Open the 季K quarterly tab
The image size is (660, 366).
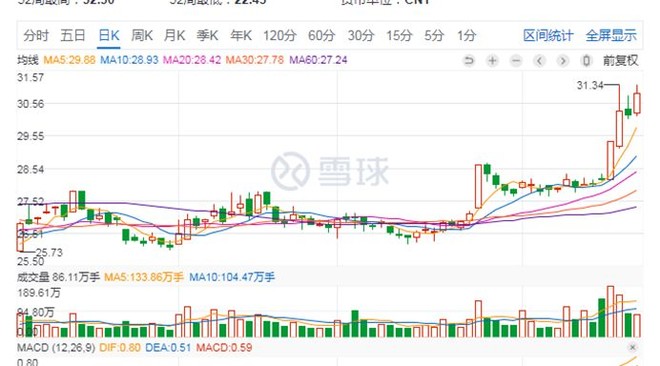[207, 35]
